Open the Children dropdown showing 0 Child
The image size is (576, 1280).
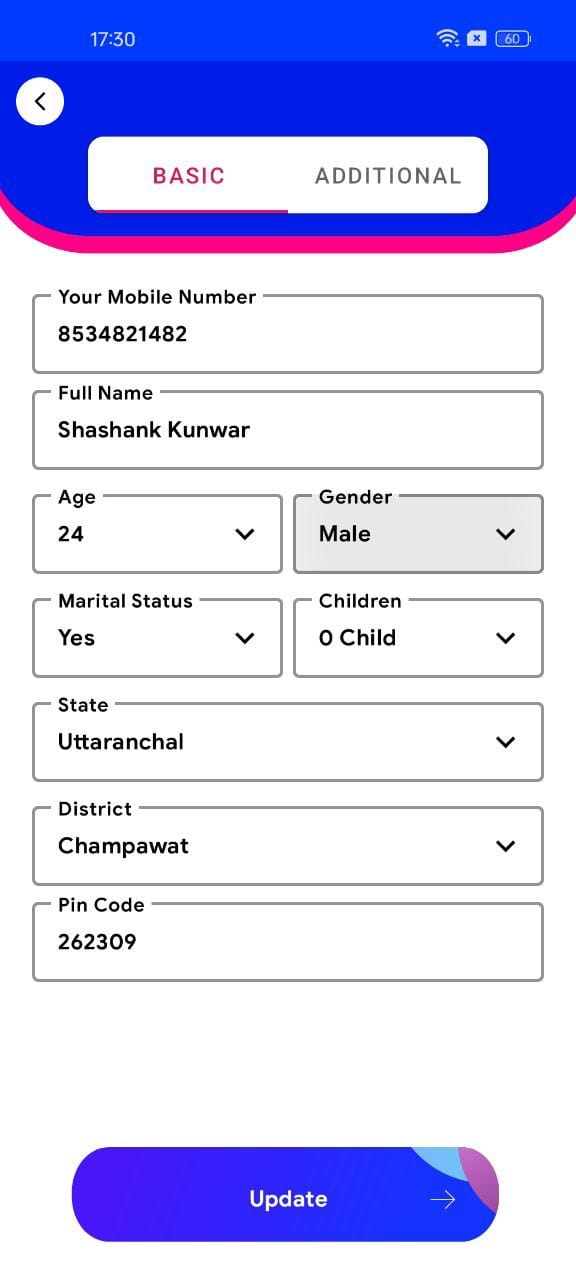418,638
